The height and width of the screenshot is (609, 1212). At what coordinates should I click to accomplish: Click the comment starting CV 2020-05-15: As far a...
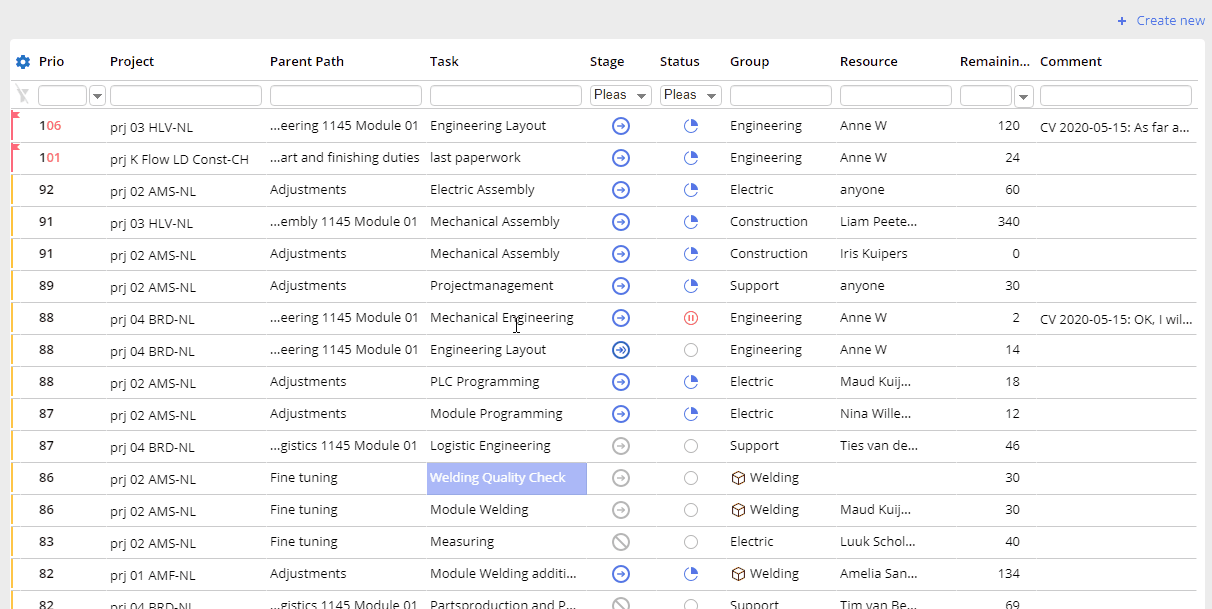point(1115,127)
